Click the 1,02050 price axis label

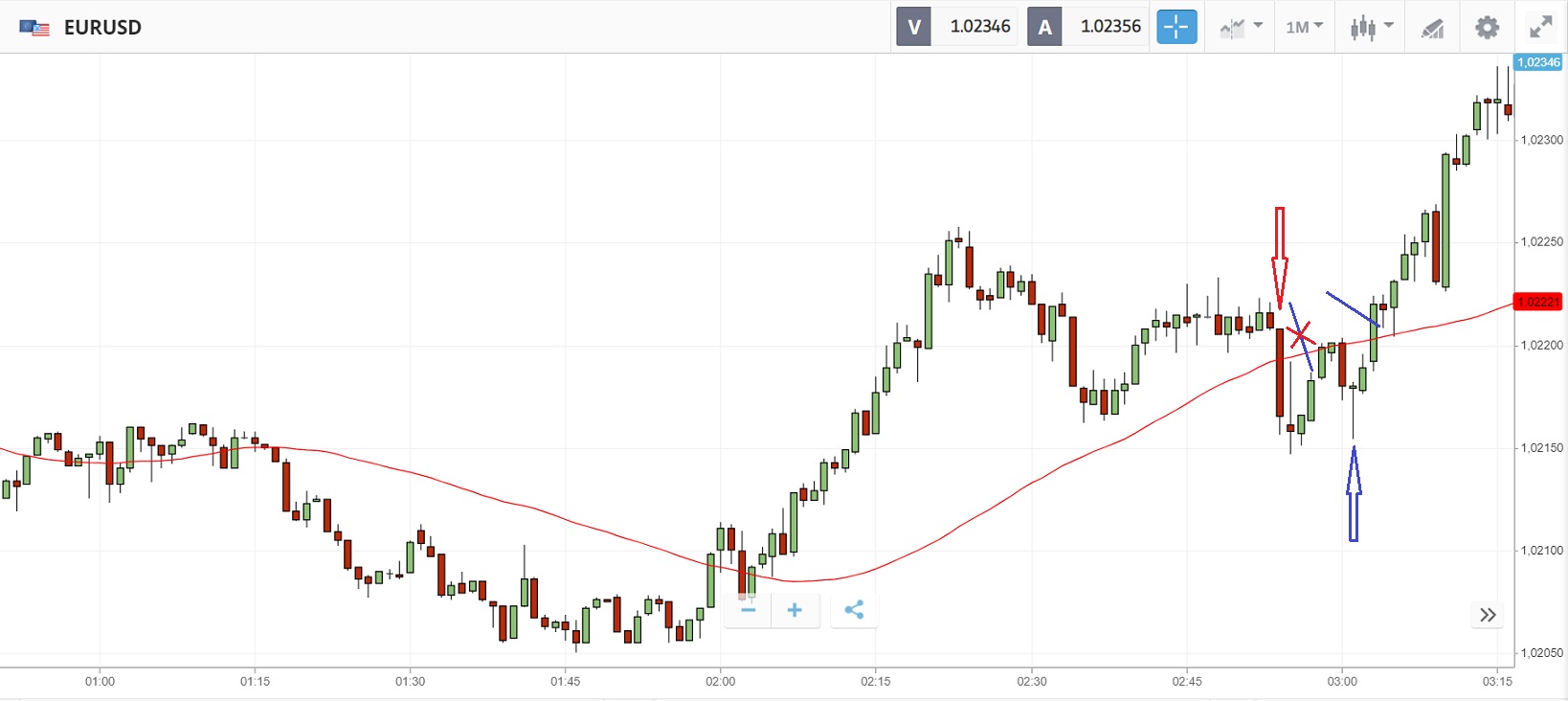[1541, 653]
